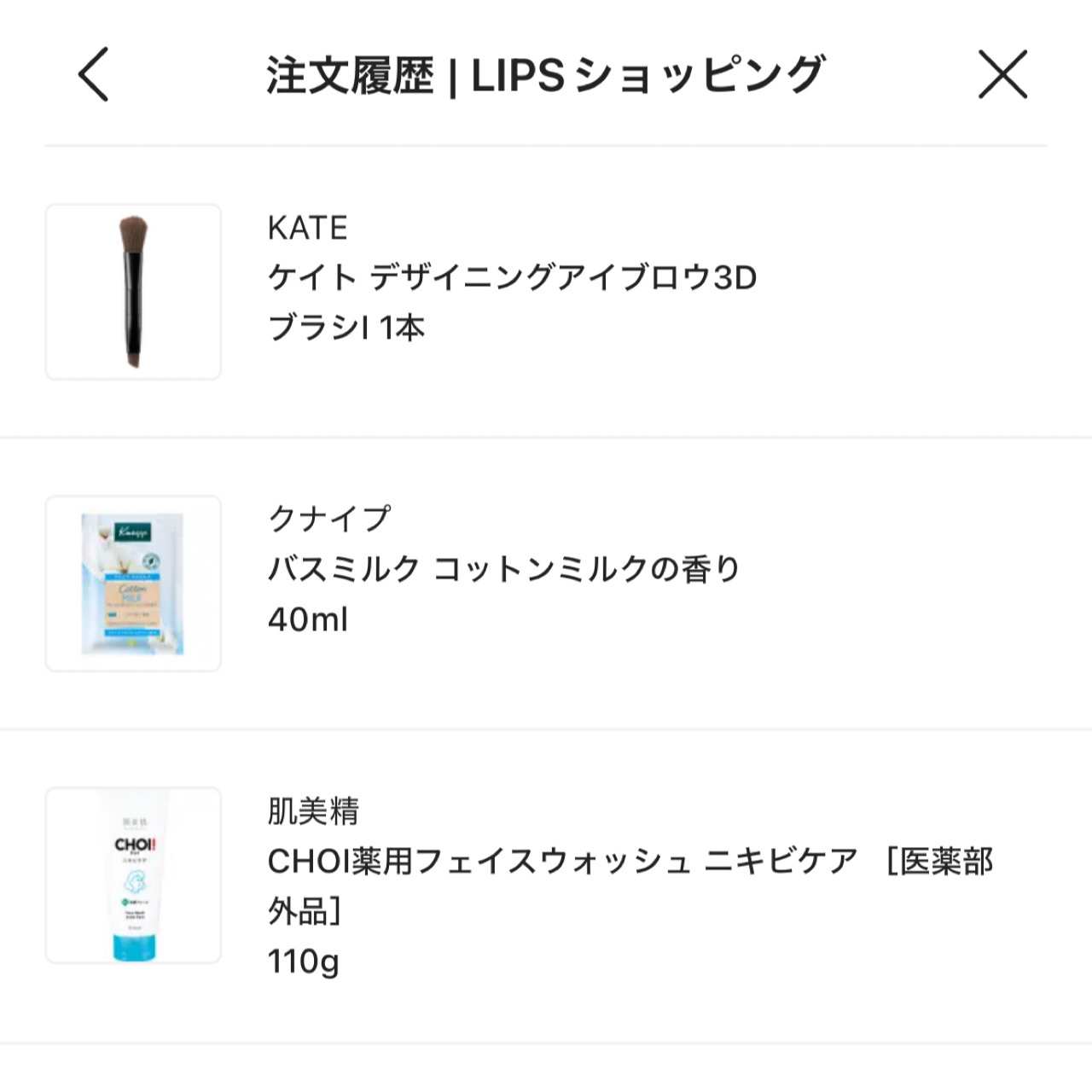Select the 肌美精 brand label
The image size is (1092, 1092).
(313, 810)
